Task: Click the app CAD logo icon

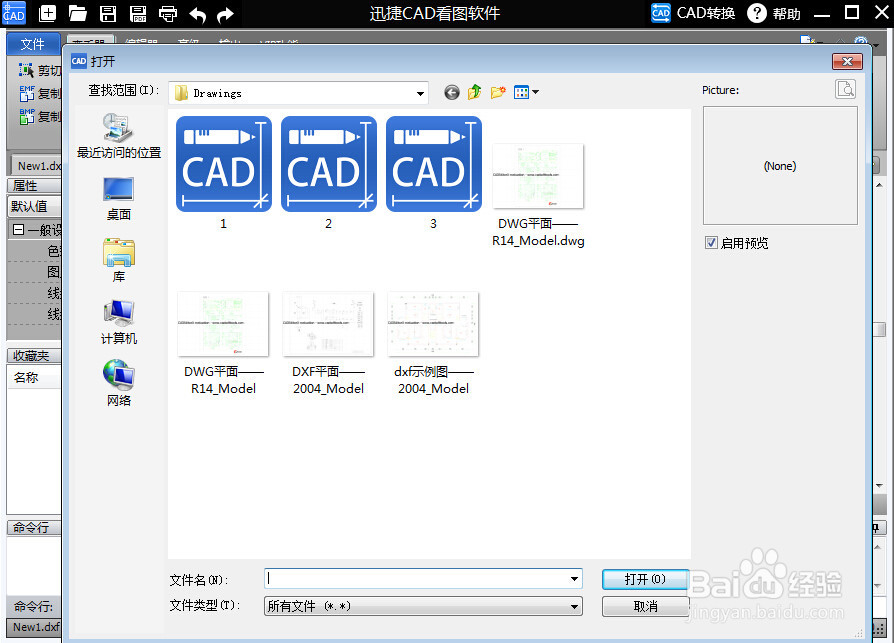Action: click(14, 13)
